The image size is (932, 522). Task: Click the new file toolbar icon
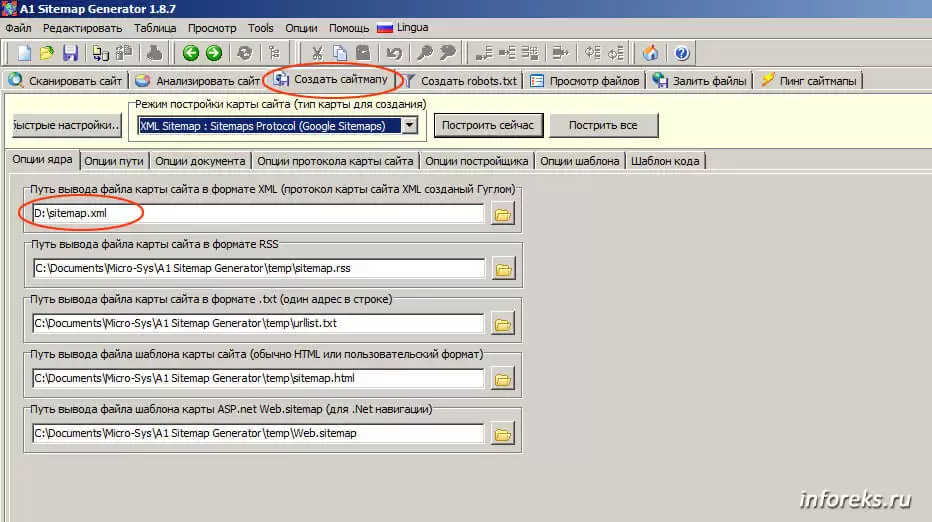25,53
